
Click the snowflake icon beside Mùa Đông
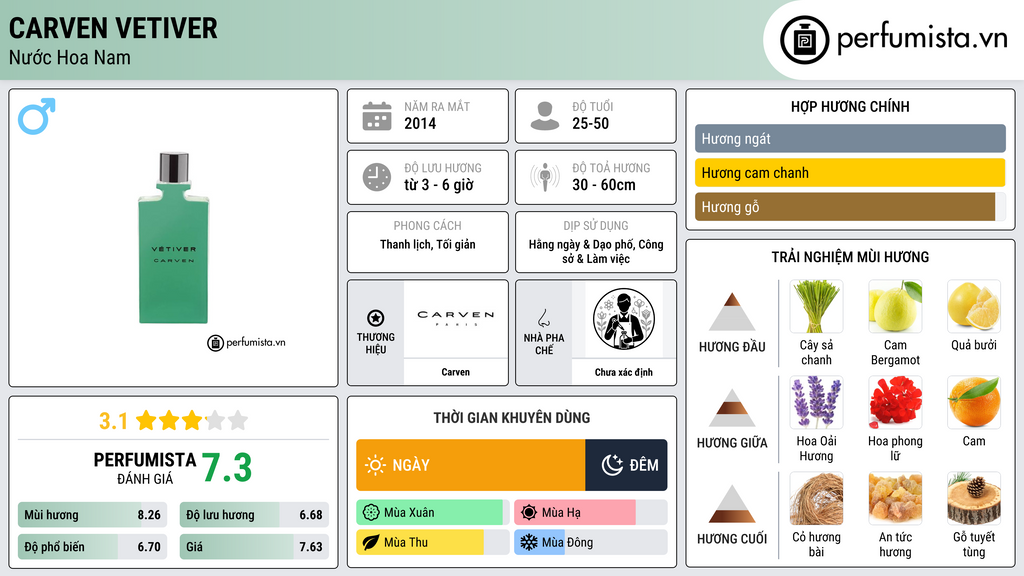(529, 542)
